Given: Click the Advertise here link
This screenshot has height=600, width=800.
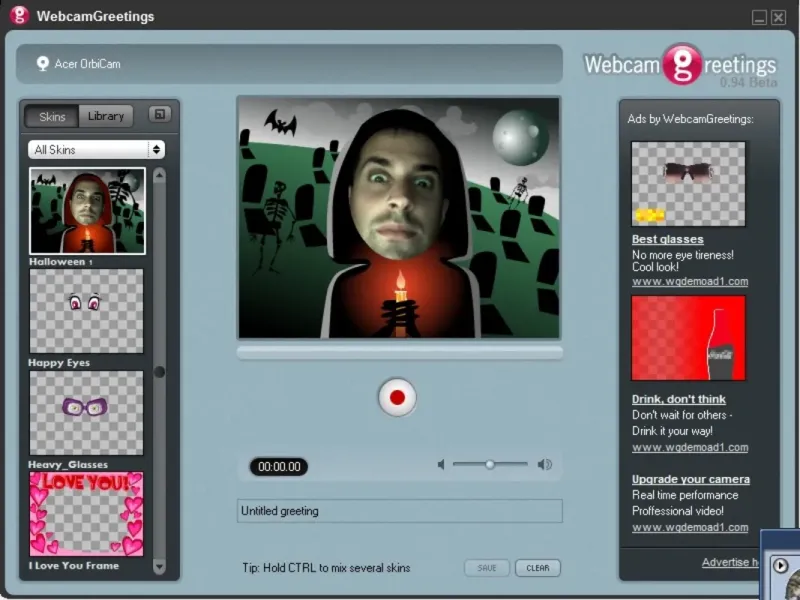Looking at the screenshot, I should point(731,562).
